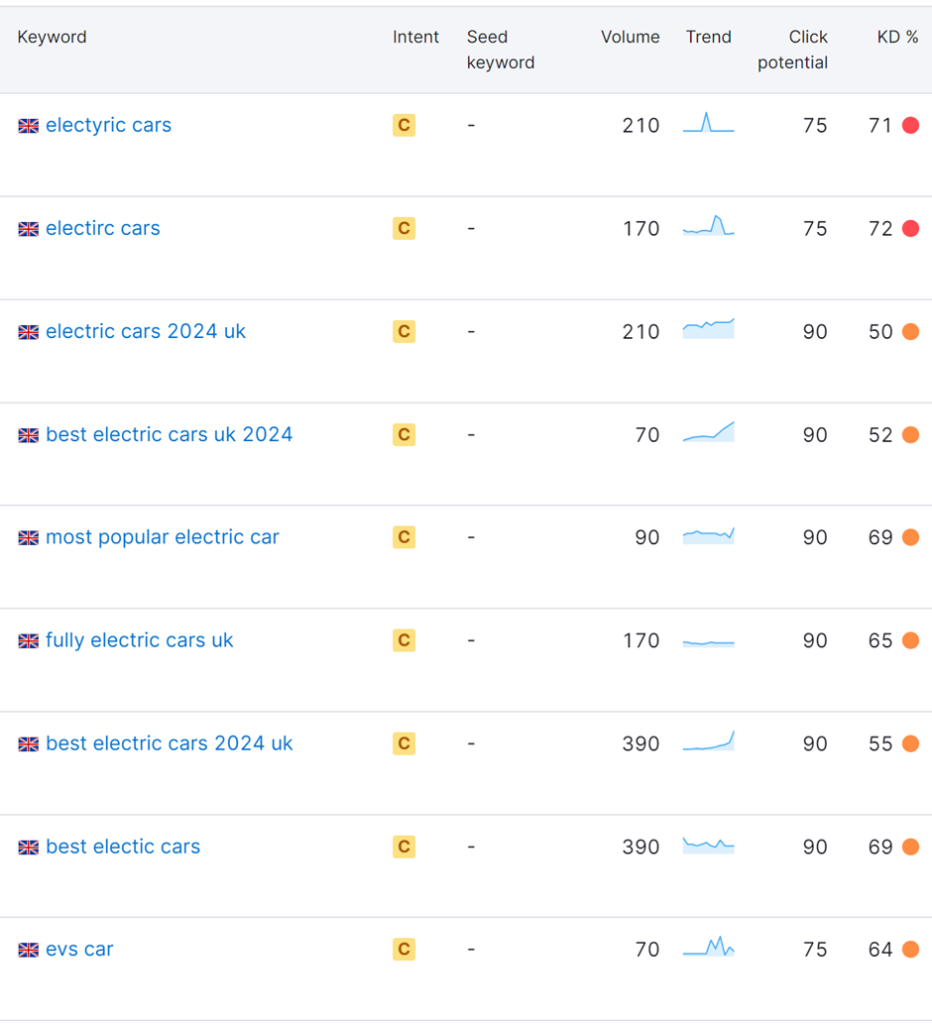This screenshot has width=932, height=1024.
Task: Open the keyword best electric cars uk 2024
Action: pos(168,434)
